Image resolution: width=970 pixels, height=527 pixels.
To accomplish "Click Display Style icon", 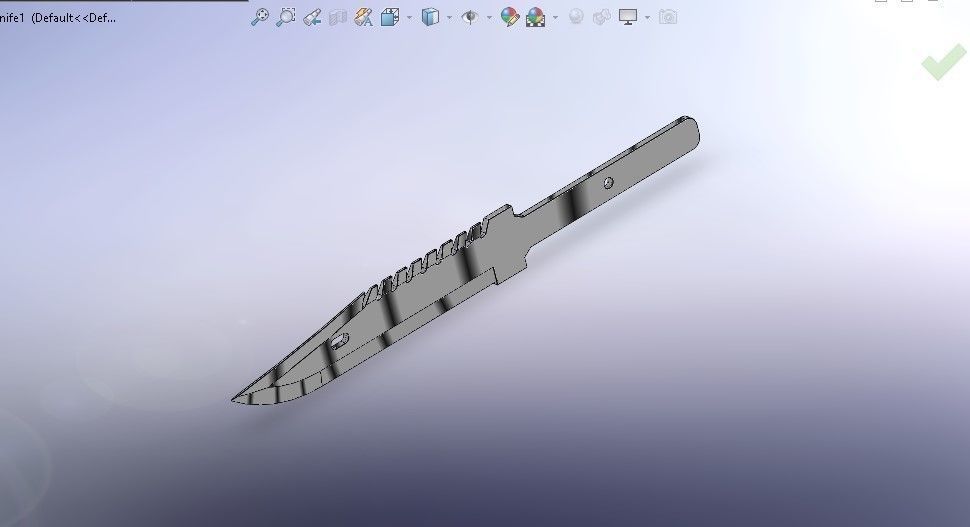I will coord(430,17).
